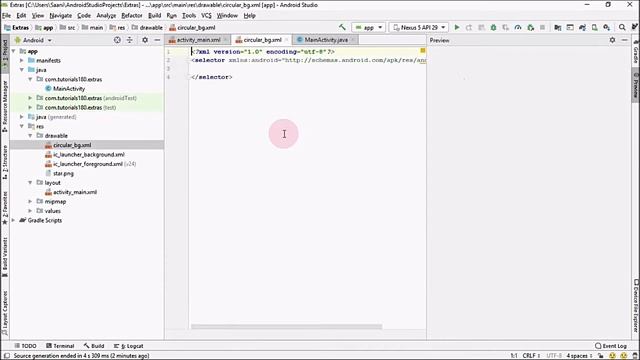Toggle the Layout Captures side tab
The width and height of the screenshot is (640, 360).
(5, 312)
